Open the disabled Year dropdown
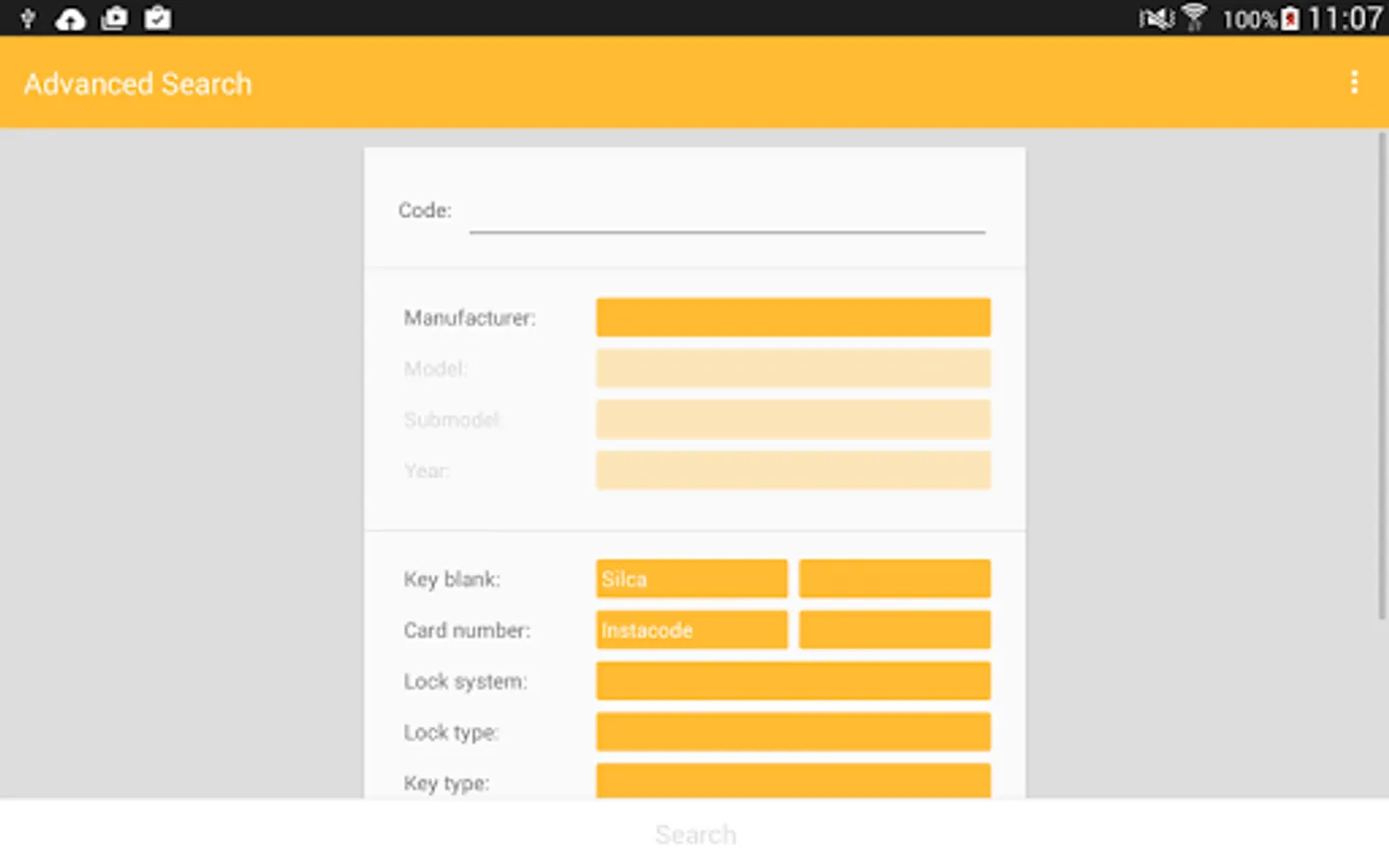 (x=793, y=471)
